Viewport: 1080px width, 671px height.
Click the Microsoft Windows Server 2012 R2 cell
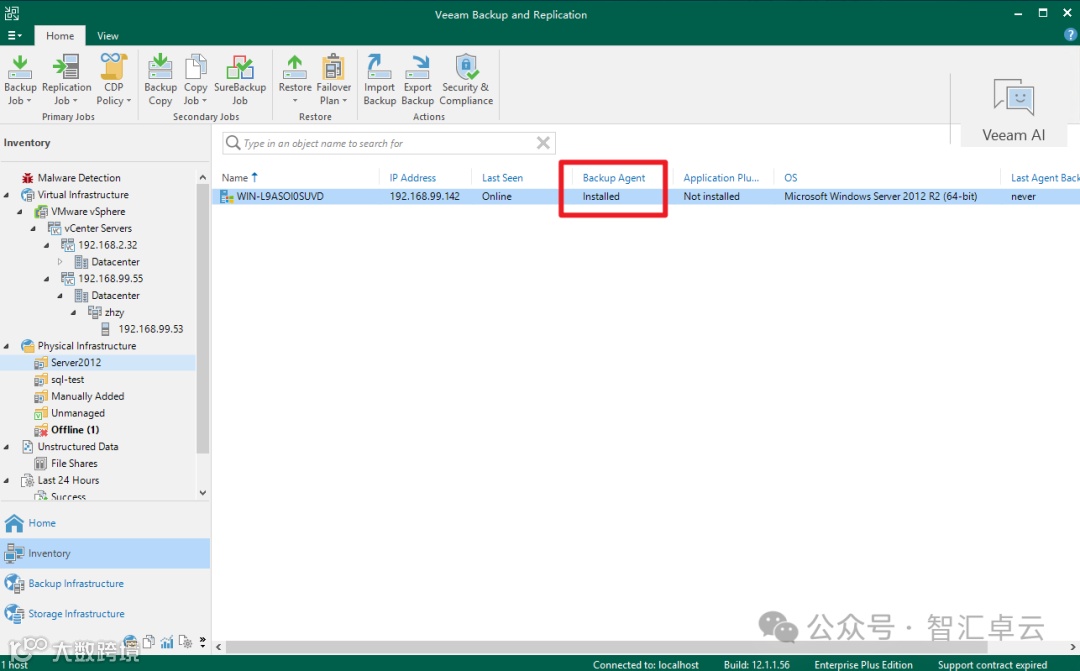(x=880, y=196)
